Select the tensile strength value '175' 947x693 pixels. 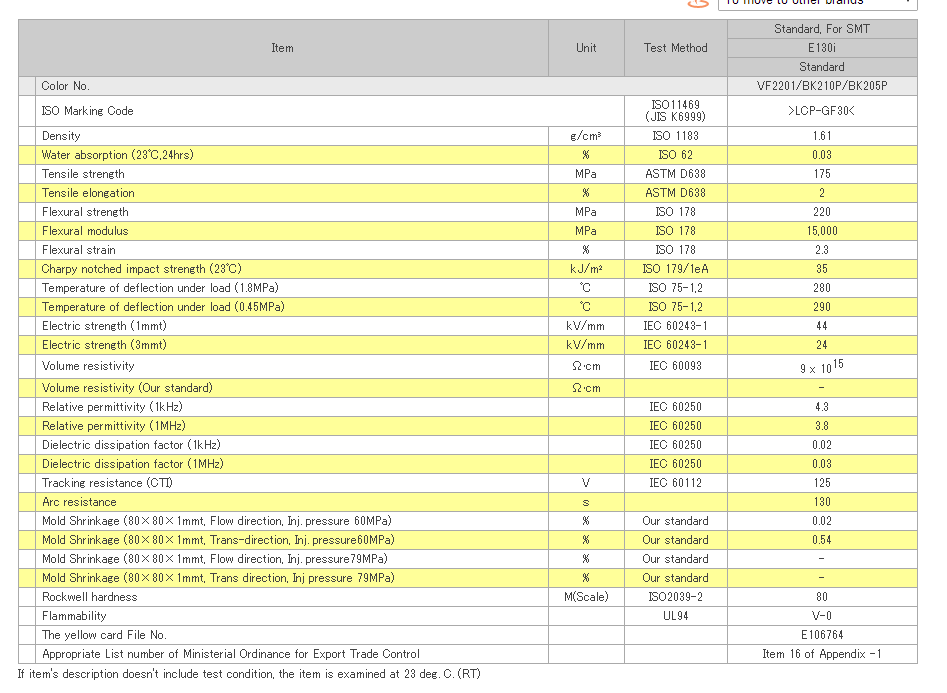(822, 174)
